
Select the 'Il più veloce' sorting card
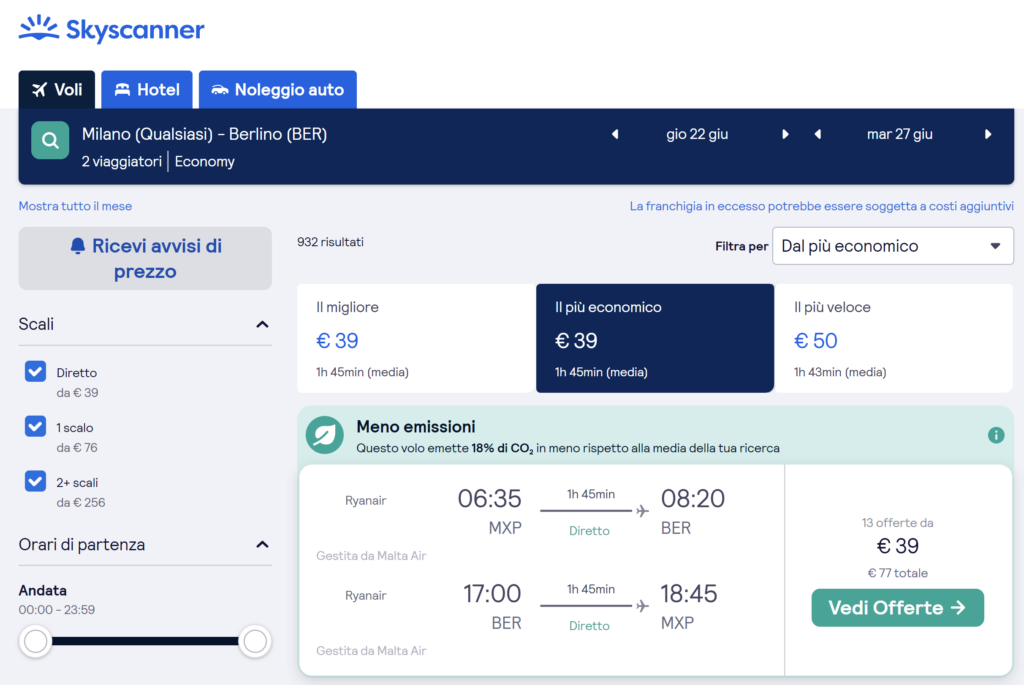tap(894, 338)
